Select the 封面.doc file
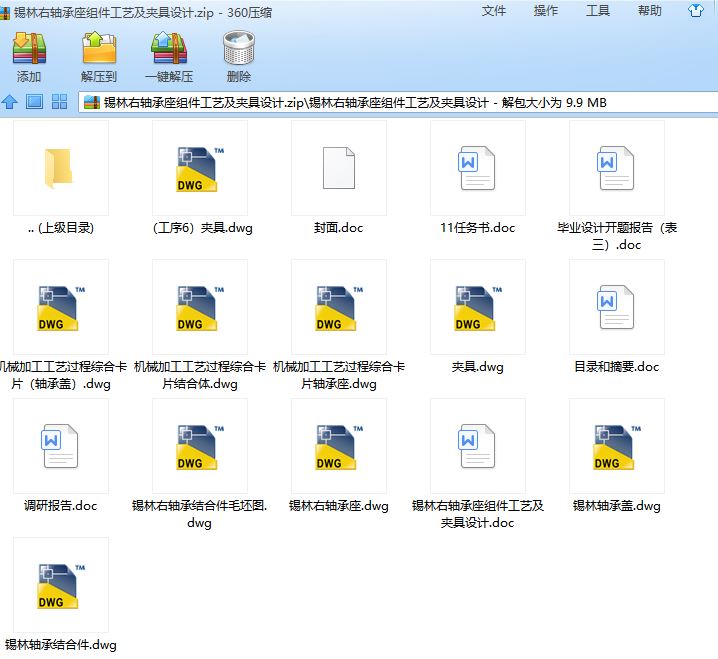This screenshot has width=718, height=659. coord(338,168)
